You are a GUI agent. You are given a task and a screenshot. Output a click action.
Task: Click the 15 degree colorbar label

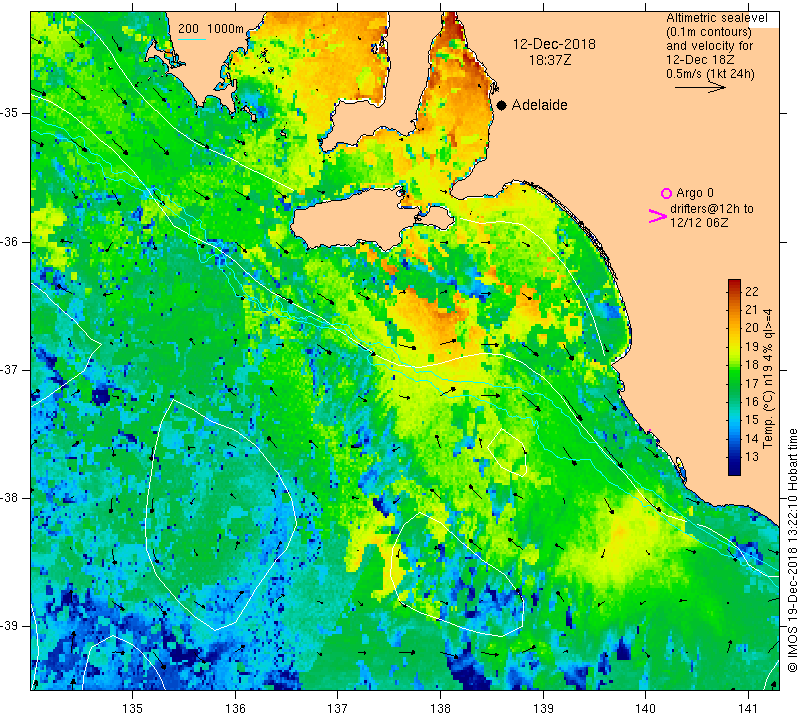point(752,419)
